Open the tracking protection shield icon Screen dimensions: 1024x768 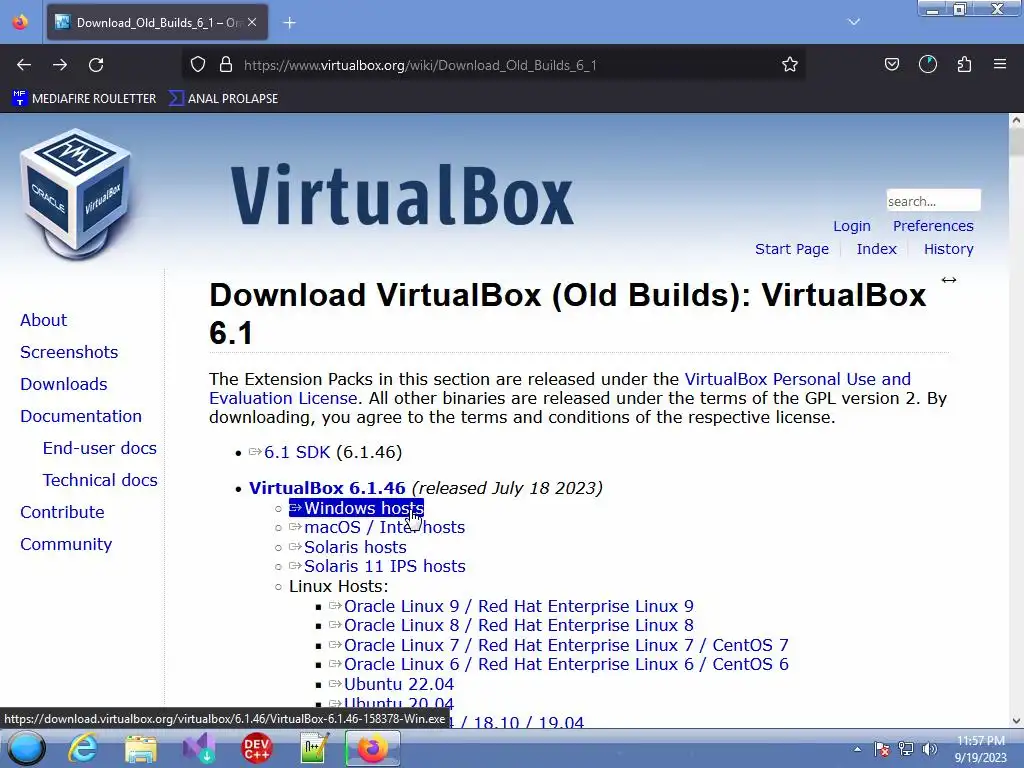click(198, 65)
